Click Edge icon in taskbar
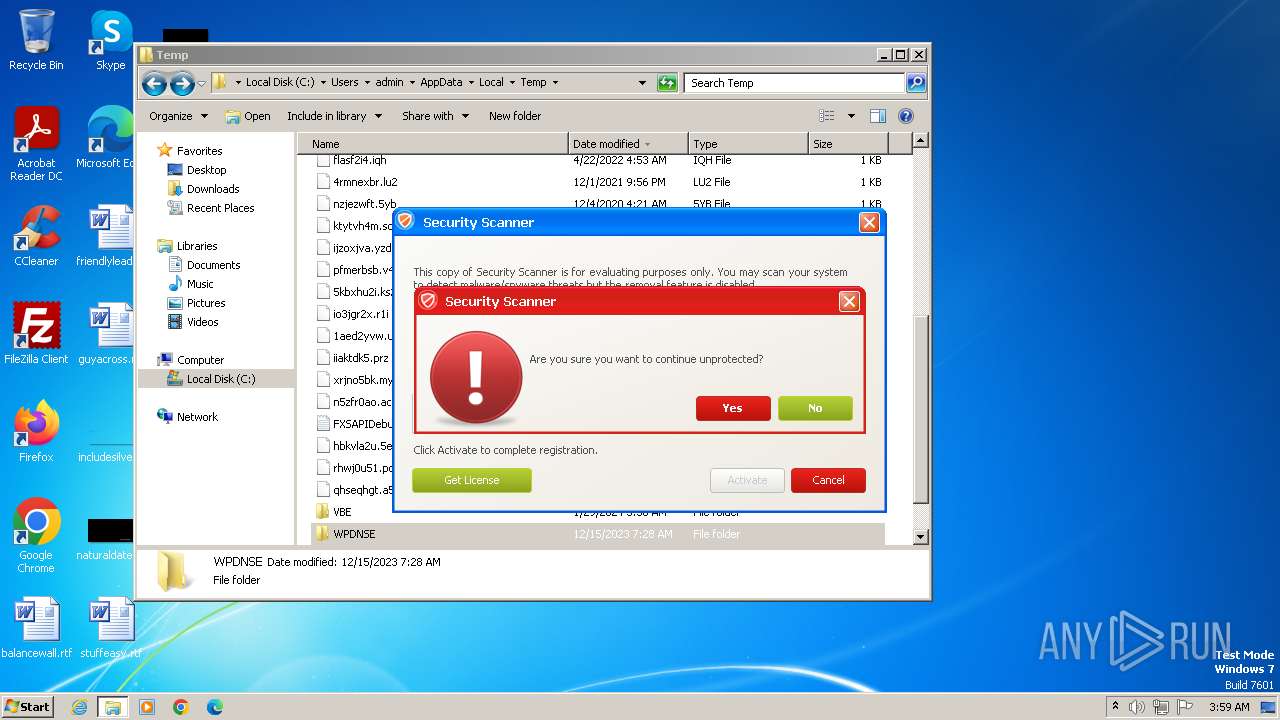This screenshot has height=720, width=1280. point(214,707)
